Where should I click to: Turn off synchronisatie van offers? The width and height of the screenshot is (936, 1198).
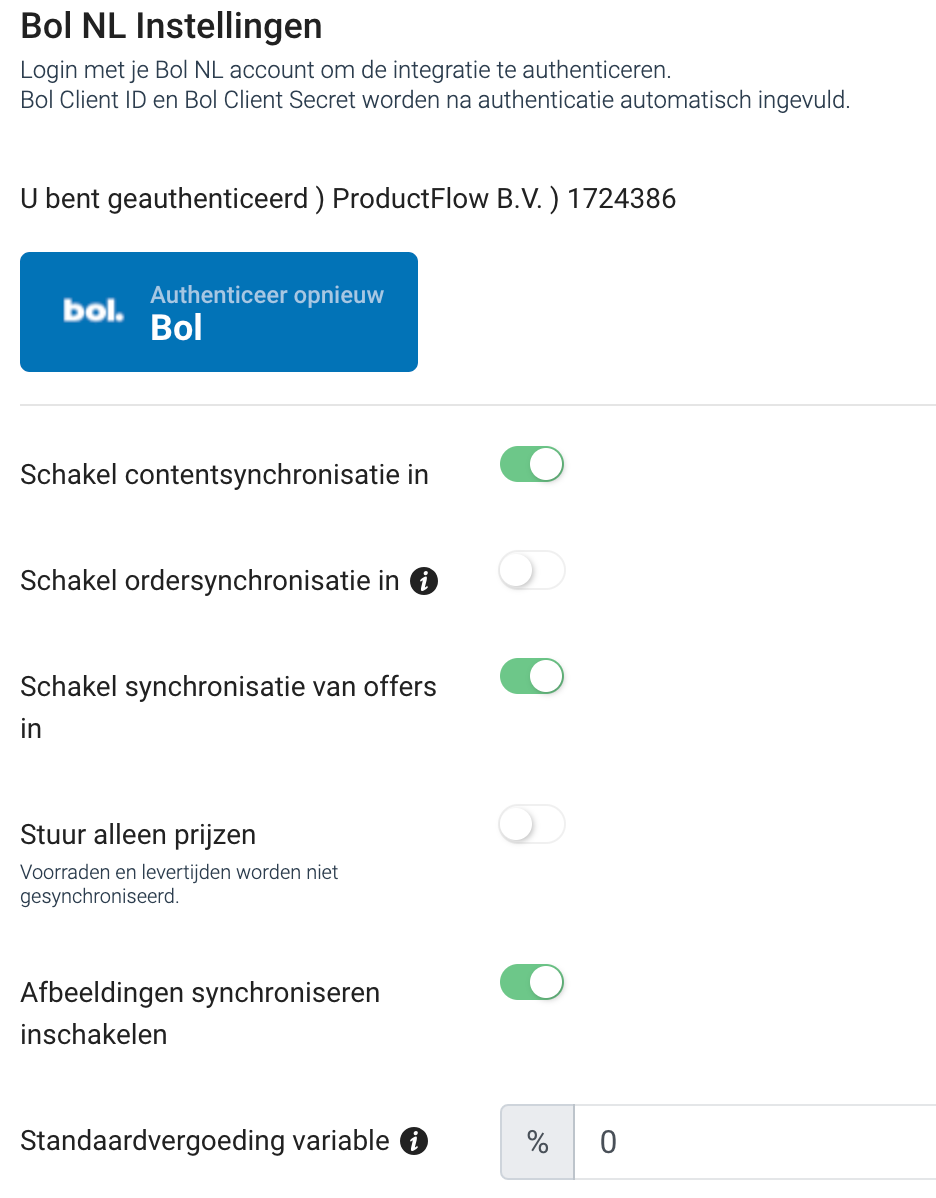(x=531, y=676)
